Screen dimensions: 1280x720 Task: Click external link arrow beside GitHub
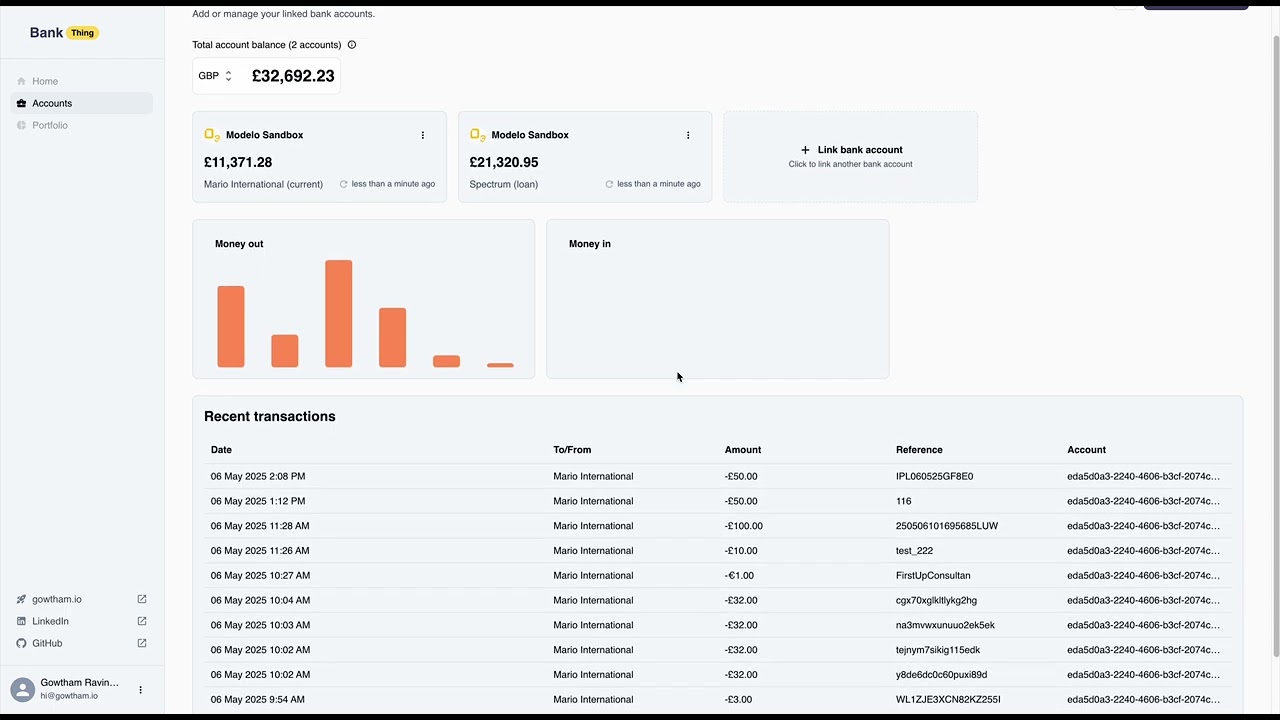(x=142, y=643)
